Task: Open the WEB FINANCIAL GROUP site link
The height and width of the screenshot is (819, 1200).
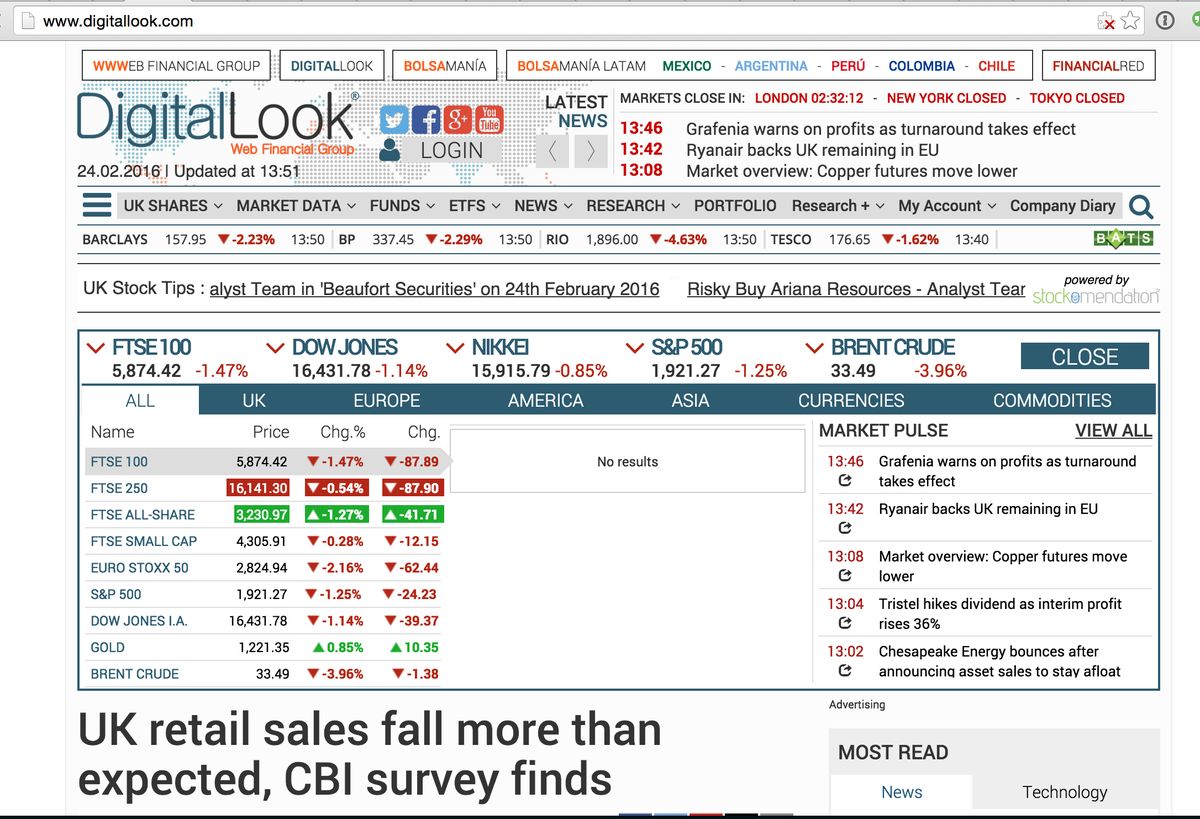Action: (176, 66)
